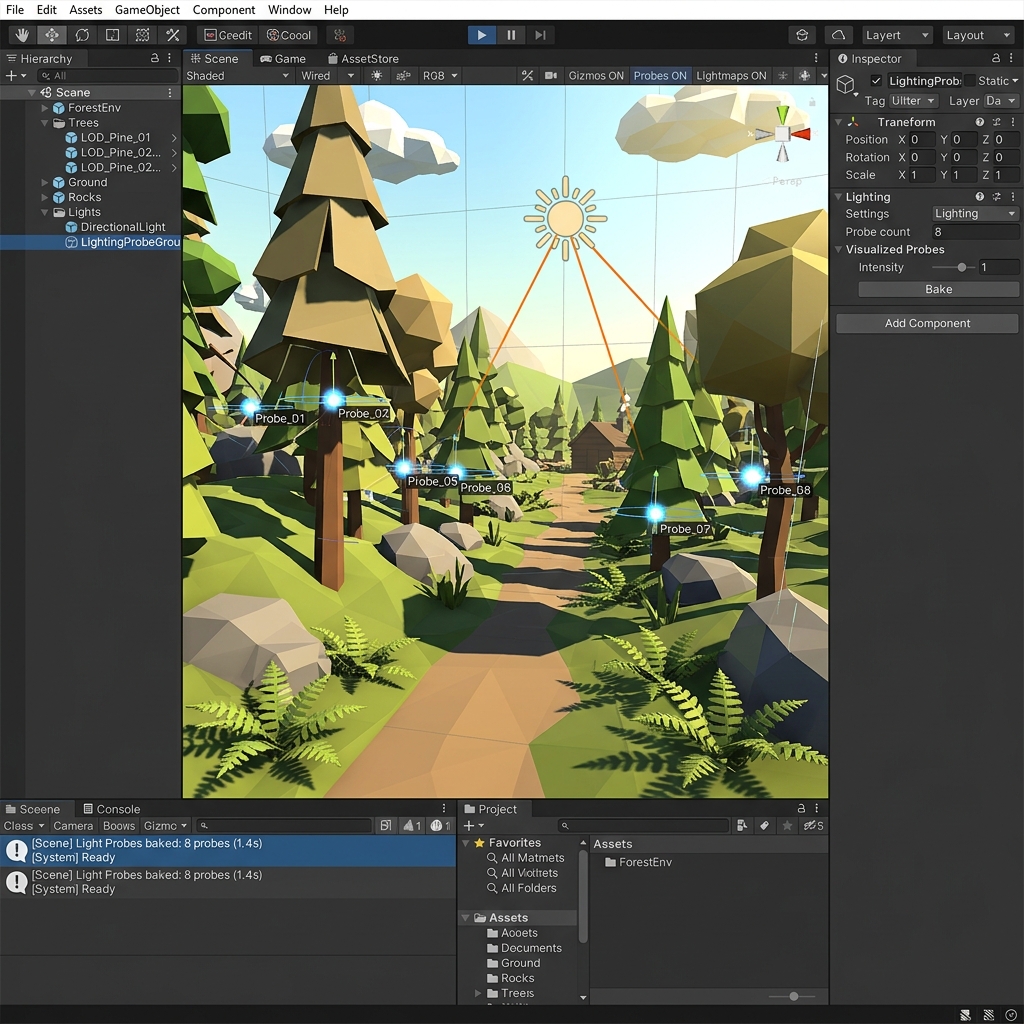Click the Play button
Screen dimensions: 1024x1024
click(481, 35)
